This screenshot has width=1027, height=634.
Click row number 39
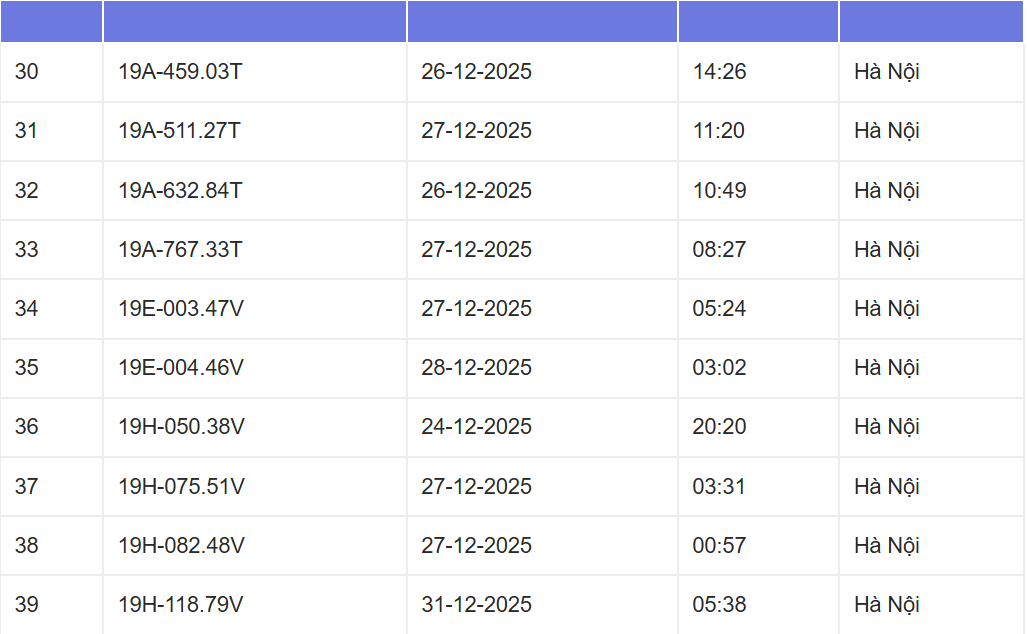27,604
